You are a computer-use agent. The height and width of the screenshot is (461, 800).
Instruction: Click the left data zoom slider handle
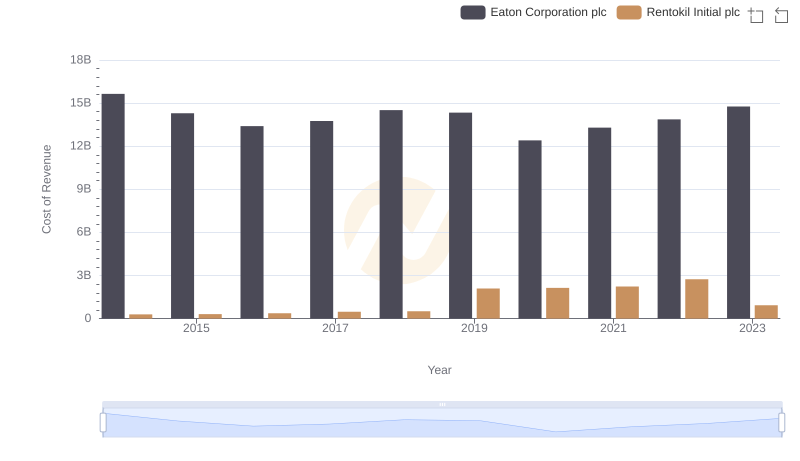[103, 423]
